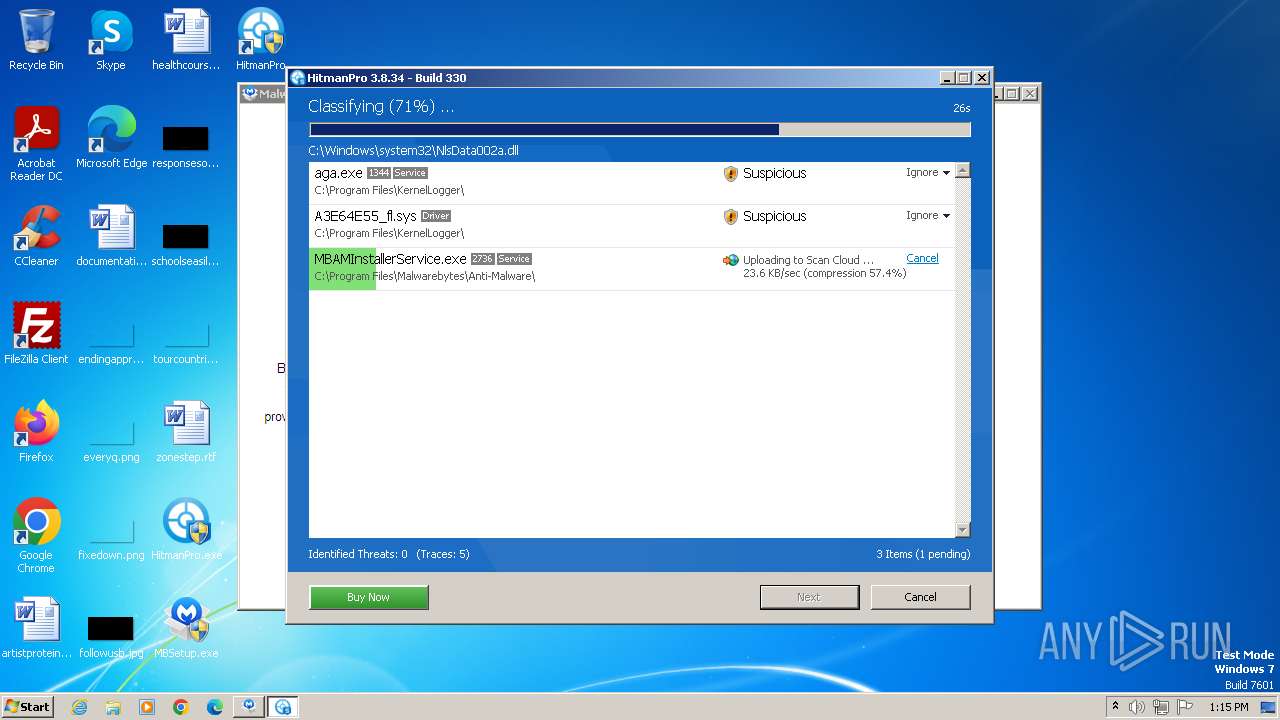This screenshot has height=720, width=1280.
Task: Show hidden system tray icons
Action: (1115, 707)
